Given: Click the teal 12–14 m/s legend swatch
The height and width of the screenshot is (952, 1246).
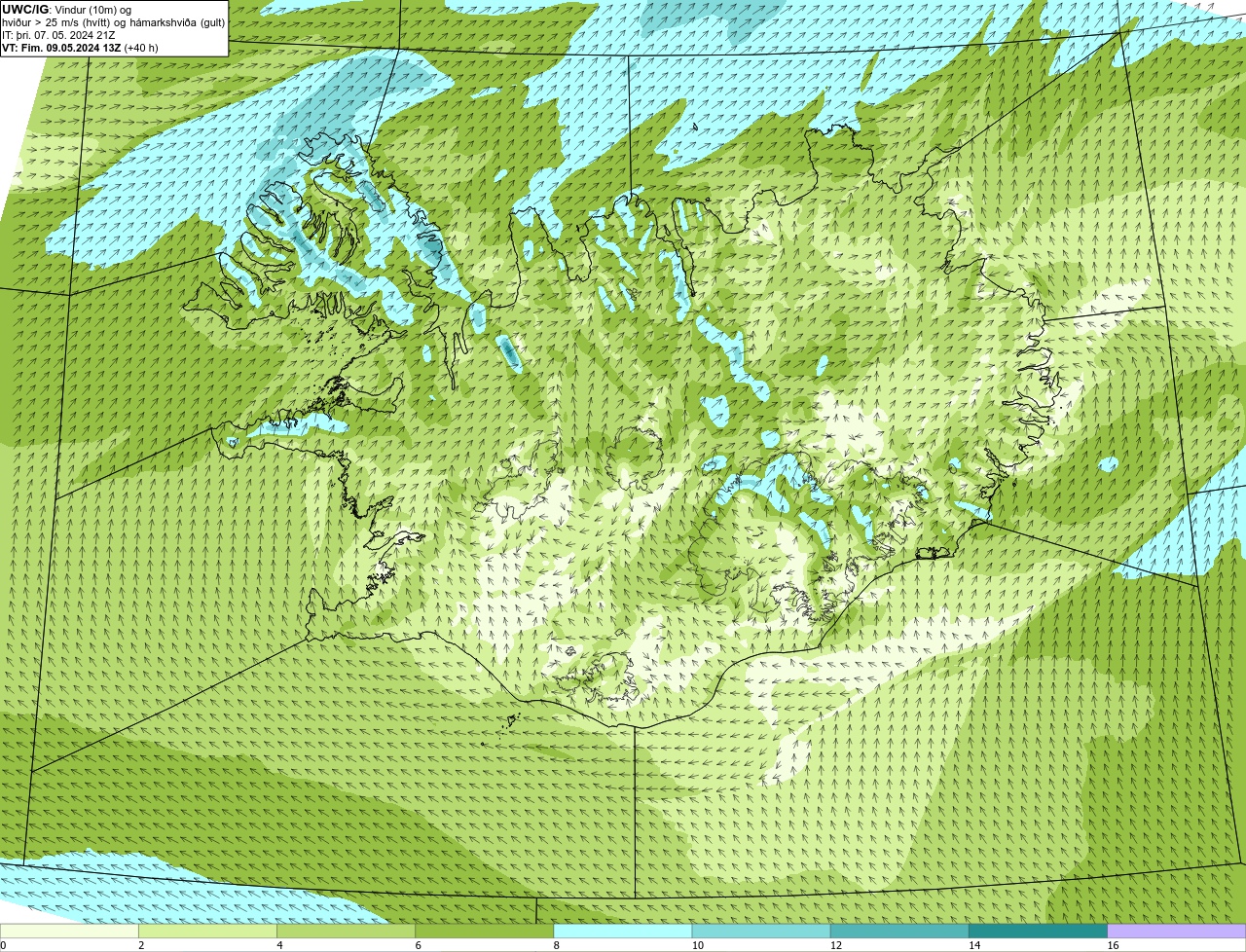Looking at the screenshot, I should (x=899, y=931).
